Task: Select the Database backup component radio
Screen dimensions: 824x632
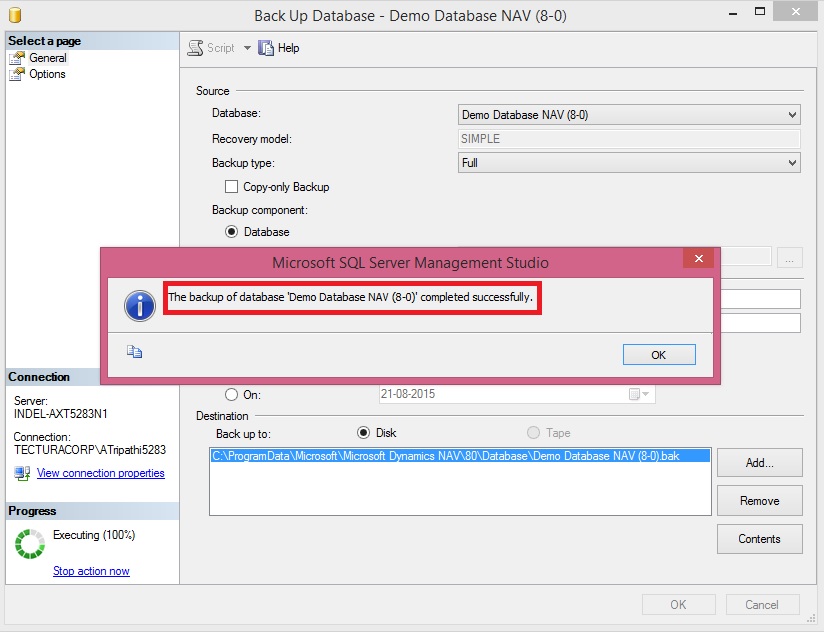Action: click(x=232, y=232)
